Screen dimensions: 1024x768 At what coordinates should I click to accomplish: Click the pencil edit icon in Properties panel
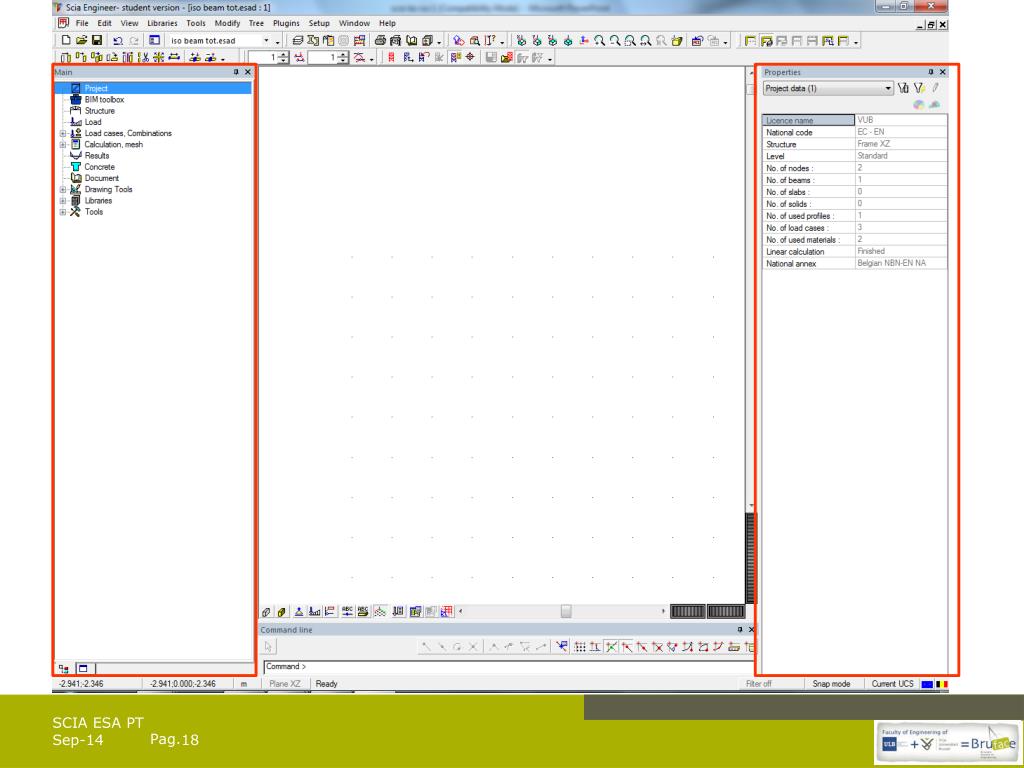pyautogui.click(x=935, y=88)
